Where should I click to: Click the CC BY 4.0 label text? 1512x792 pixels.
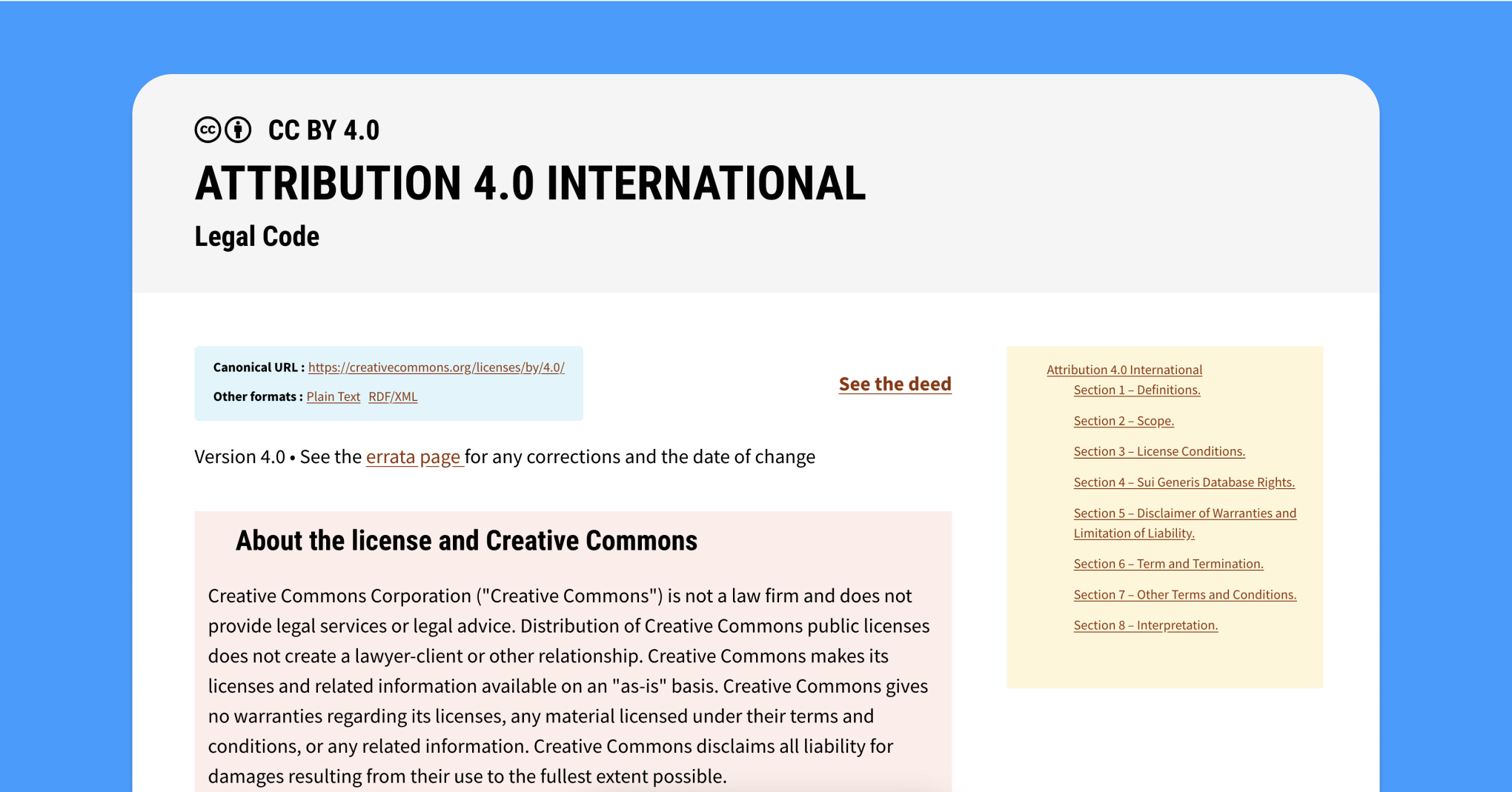point(323,130)
